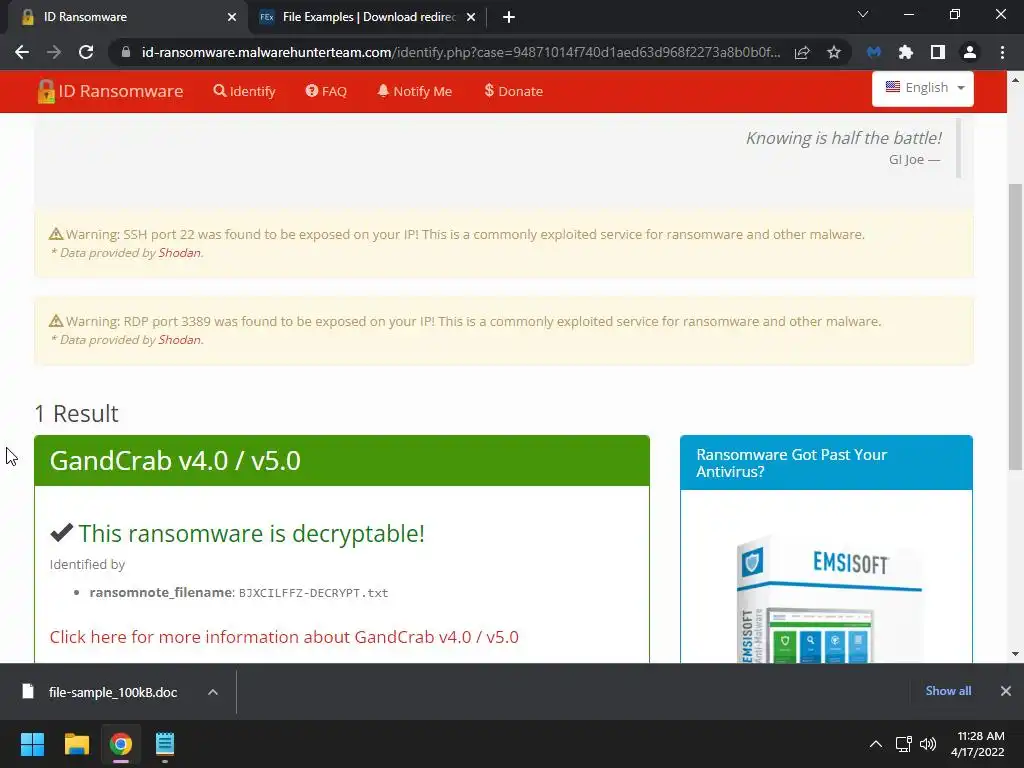Viewport: 1024px width, 768px height.
Task: Follow the Shodan link in RDP warning
Action: tap(179, 340)
